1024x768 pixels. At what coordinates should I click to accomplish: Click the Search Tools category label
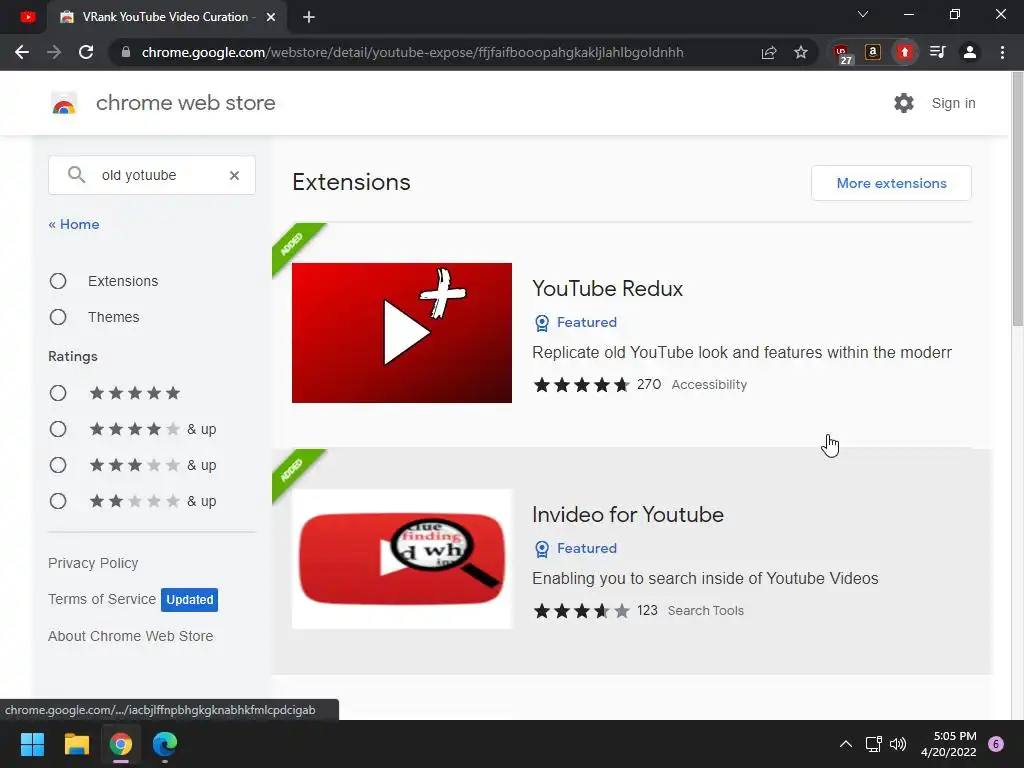tap(705, 611)
